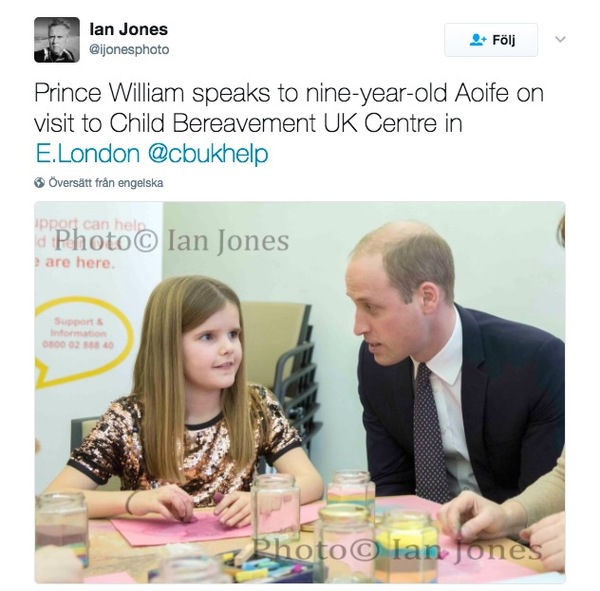Screen dimensions: 600x591
Task: Click the yellow speech bubble banner in photo
Action: point(82,339)
